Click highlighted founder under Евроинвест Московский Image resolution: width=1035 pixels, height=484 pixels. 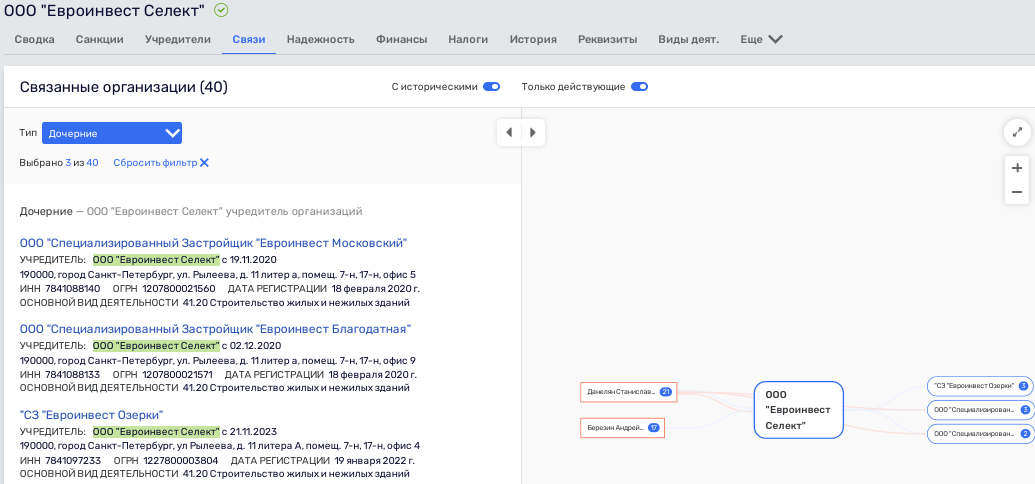(x=156, y=259)
